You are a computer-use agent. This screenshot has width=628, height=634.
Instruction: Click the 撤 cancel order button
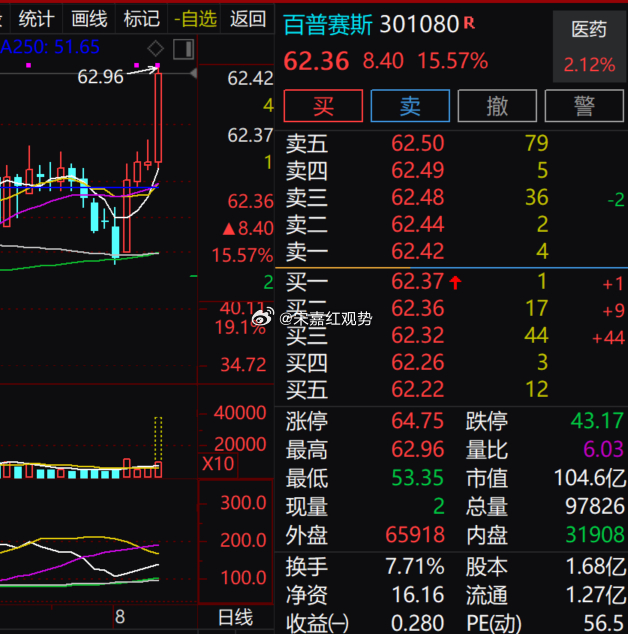click(x=497, y=106)
